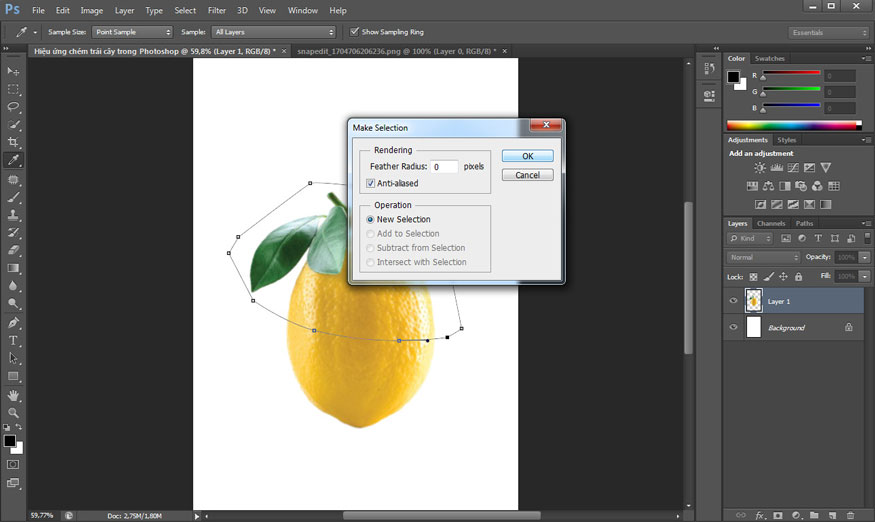This screenshot has height=522, width=875.
Task: Switch to snapedit PNG document tab
Action: tap(396, 51)
